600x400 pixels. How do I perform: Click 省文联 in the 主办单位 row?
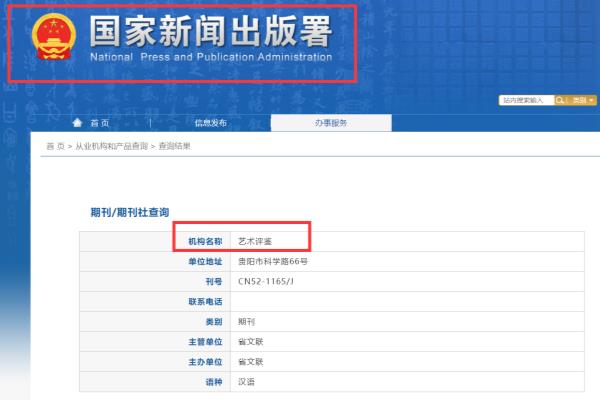pyautogui.click(x=251, y=362)
